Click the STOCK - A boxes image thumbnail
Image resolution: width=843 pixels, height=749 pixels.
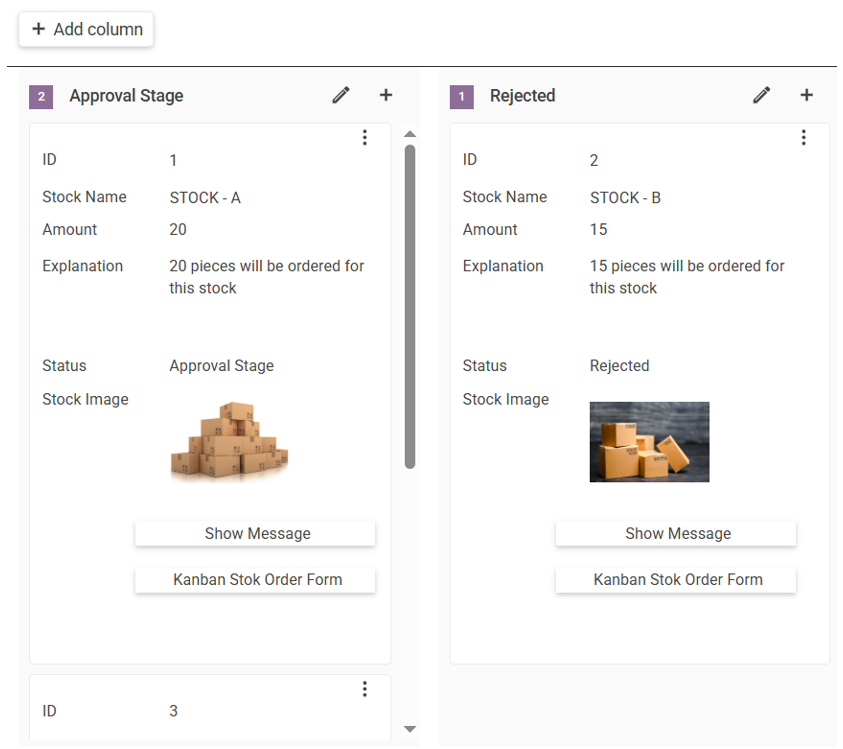click(x=230, y=442)
